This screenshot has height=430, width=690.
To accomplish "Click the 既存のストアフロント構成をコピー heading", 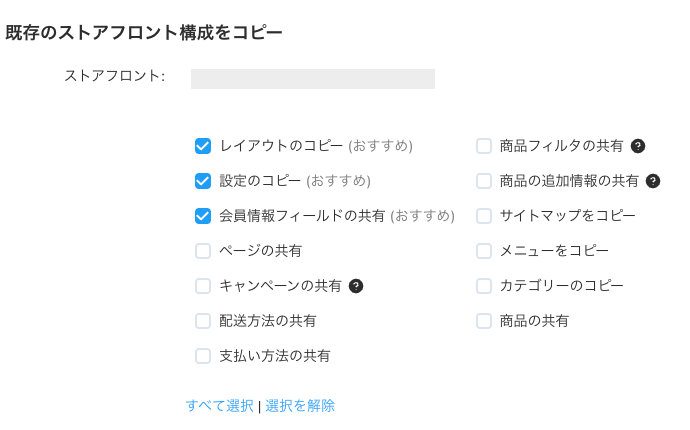I will pyautogui.click(x=144, y=33).
